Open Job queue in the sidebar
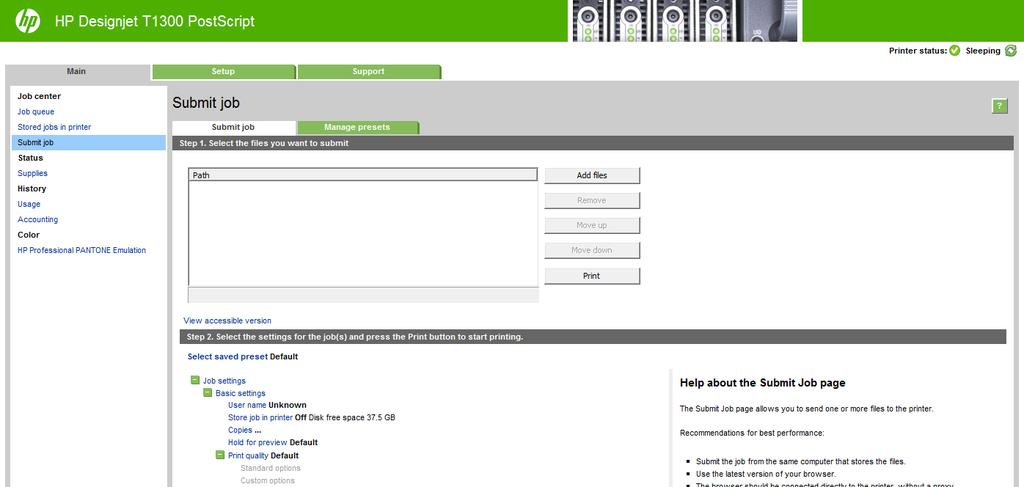The image size is (1024, 487). tap(36, 112)
